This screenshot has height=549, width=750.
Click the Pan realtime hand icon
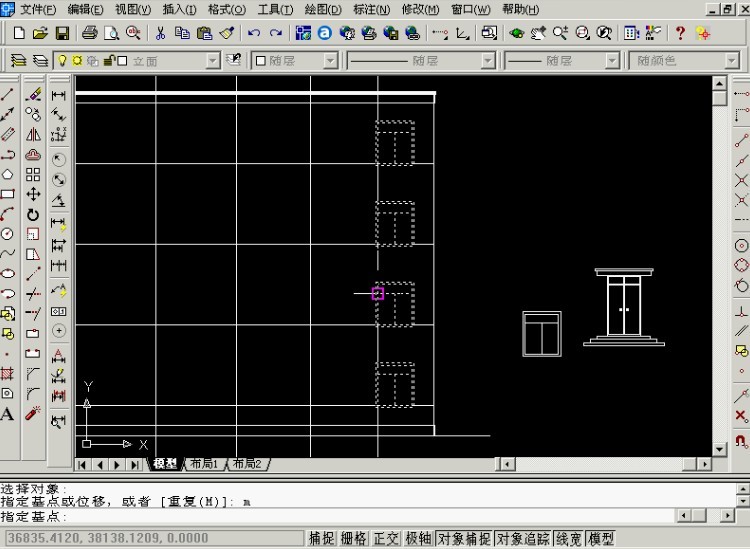pyautogui.click(x=538, y=33)
